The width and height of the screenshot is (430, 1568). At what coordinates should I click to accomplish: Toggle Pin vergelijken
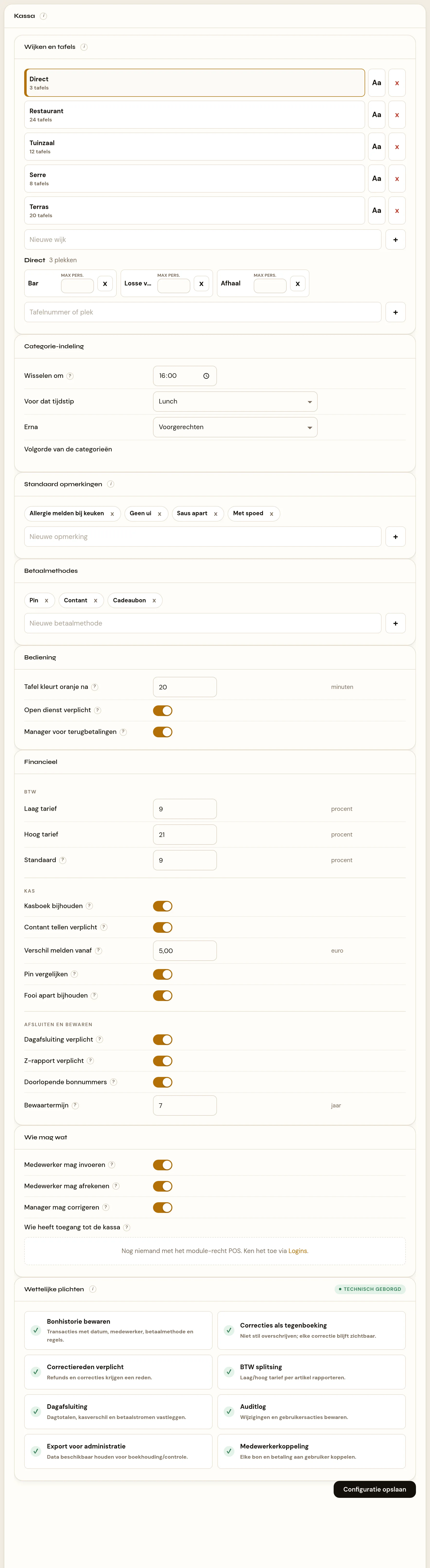[x=163, y=975]
